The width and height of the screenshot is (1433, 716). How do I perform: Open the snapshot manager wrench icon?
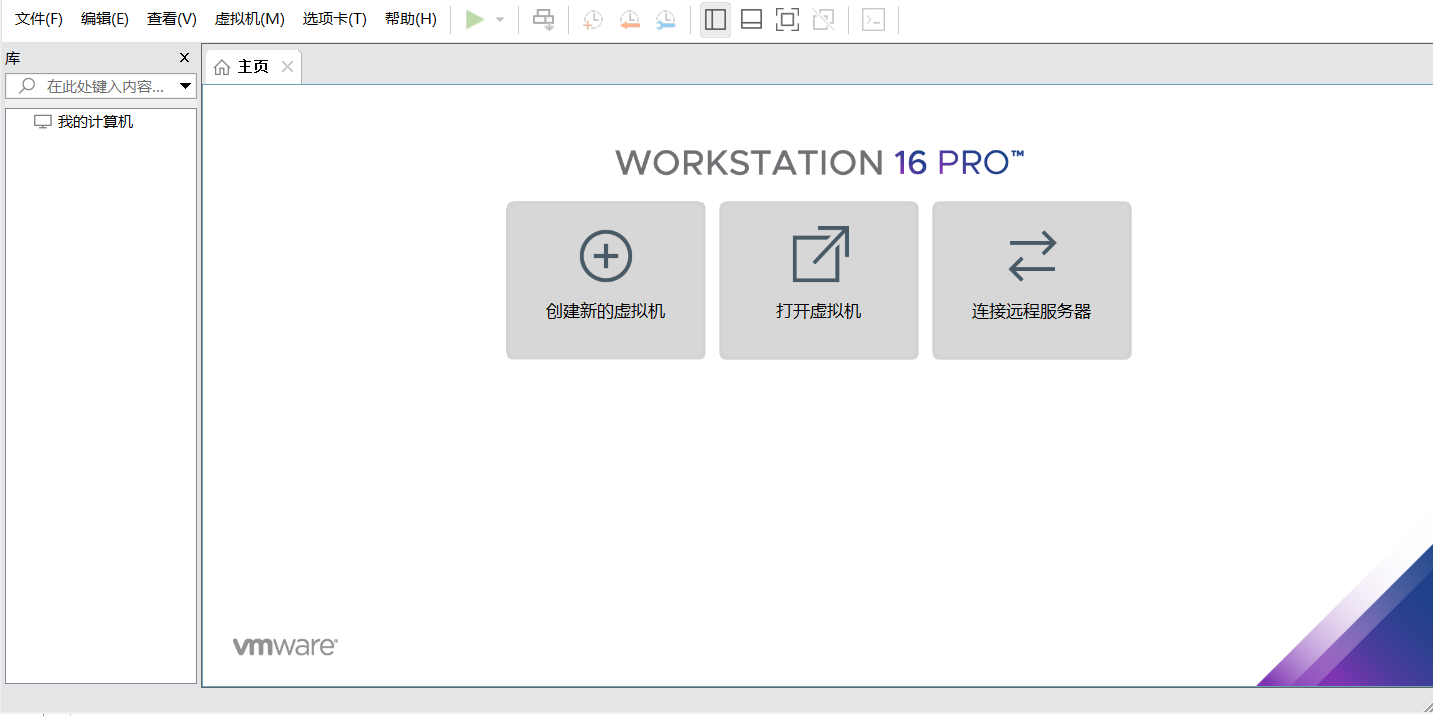(665, 19)
